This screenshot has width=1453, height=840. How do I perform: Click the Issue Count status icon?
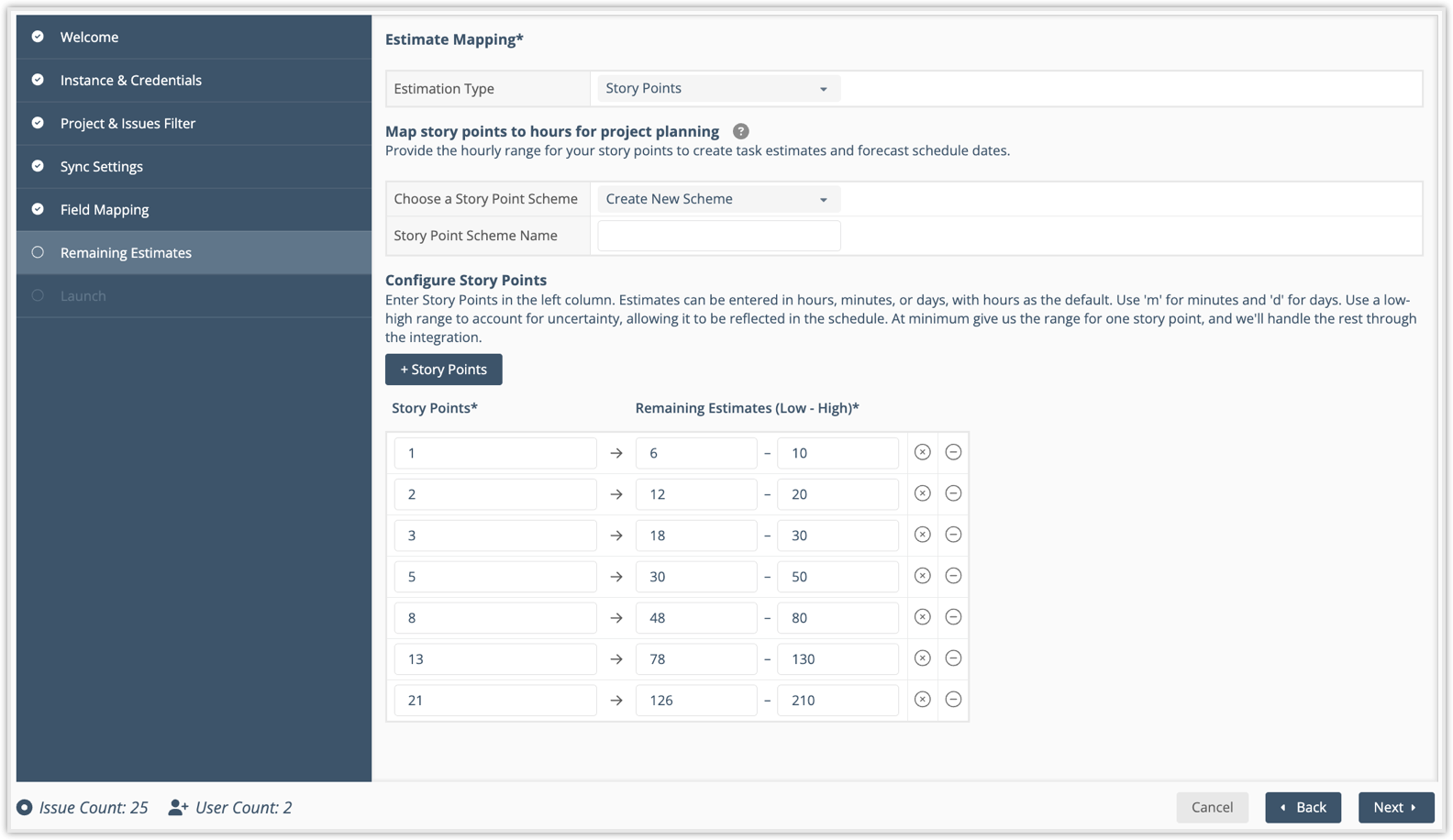tap(25, 808)
